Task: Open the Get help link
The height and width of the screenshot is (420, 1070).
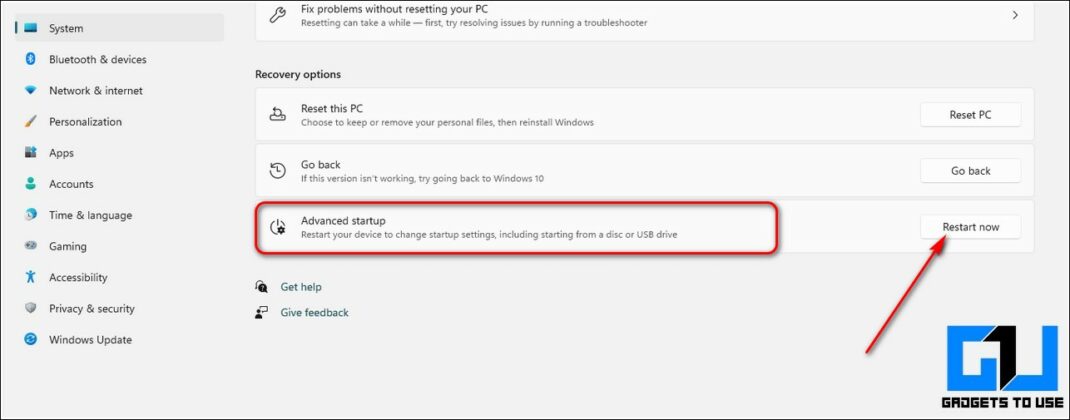Action: coord(301,287)
